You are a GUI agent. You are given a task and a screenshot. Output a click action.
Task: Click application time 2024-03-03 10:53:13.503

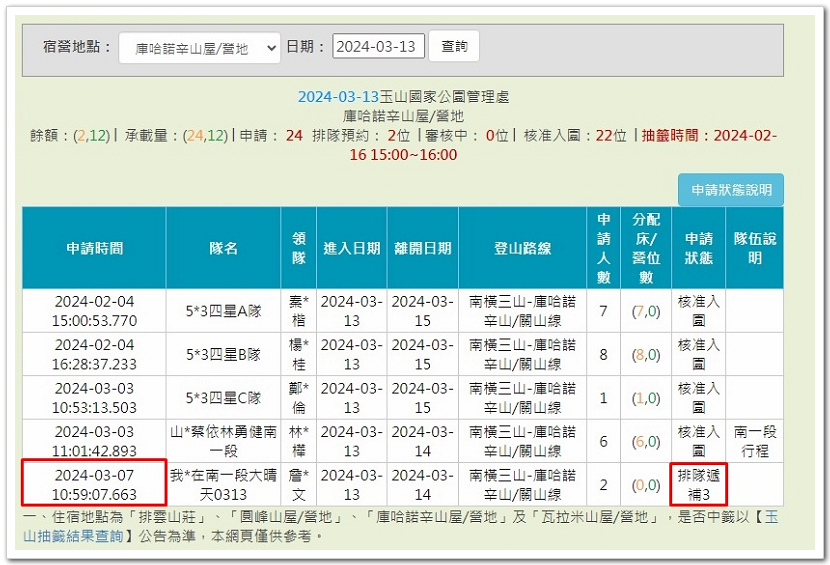click(94, 398)
